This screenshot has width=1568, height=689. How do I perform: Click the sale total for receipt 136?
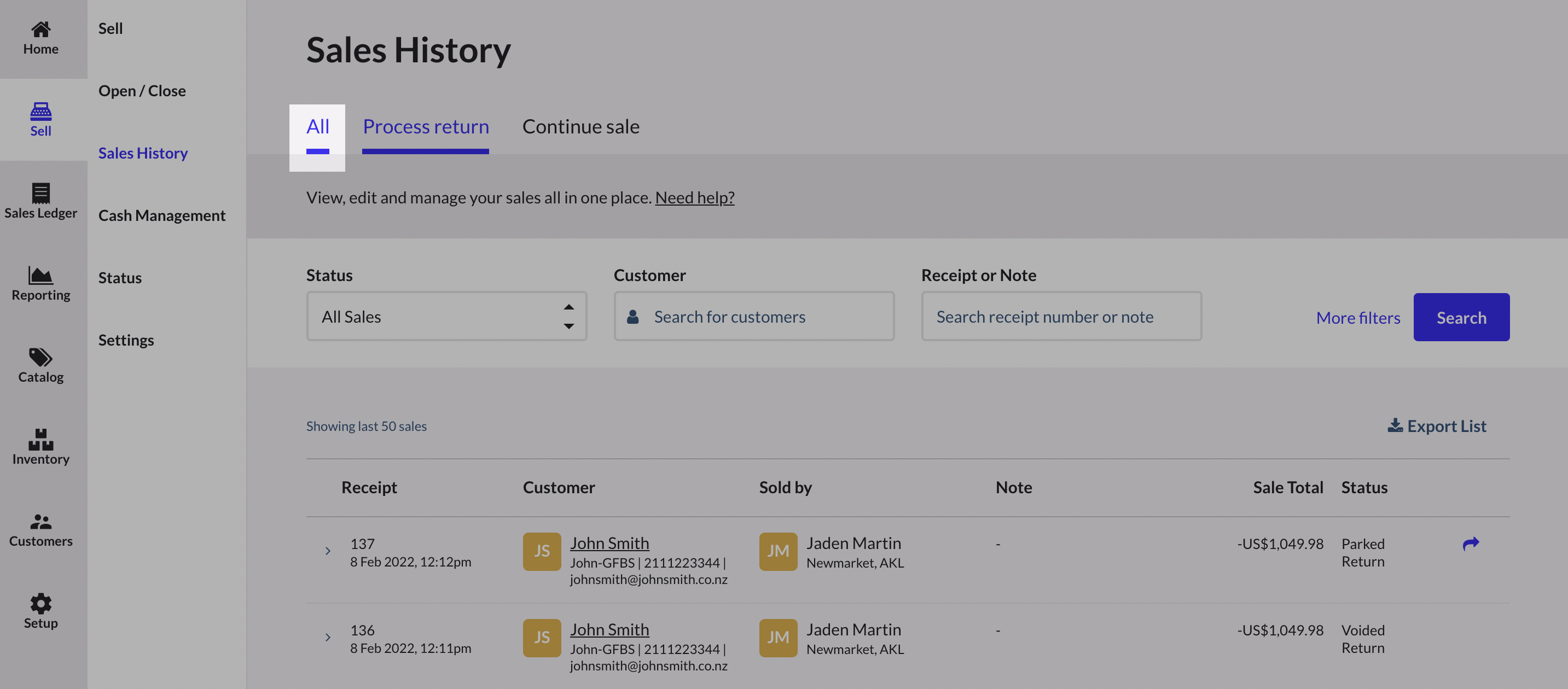pyautogui.click(x=1280, y=630)
